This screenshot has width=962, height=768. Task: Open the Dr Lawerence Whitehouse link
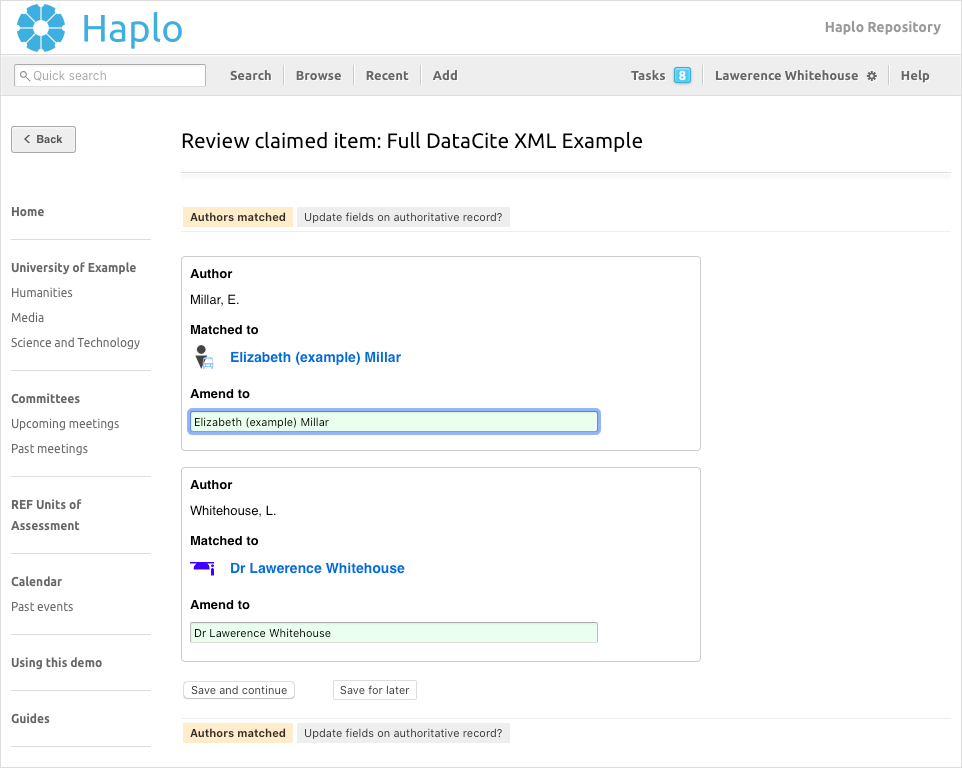[x=317, y=568]
